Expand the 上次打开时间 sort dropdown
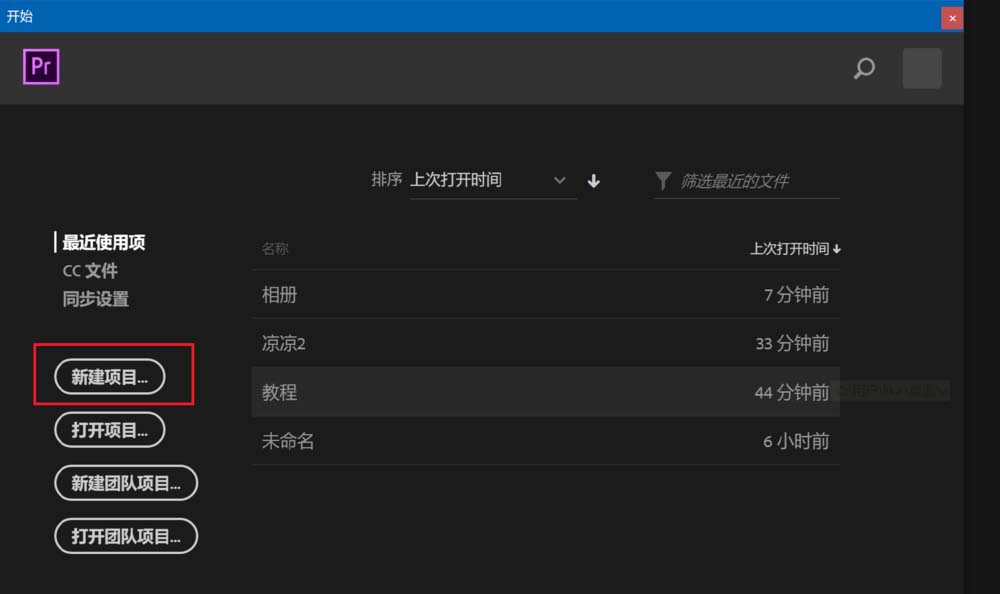 pyautogui.click(x=493, y=181)
